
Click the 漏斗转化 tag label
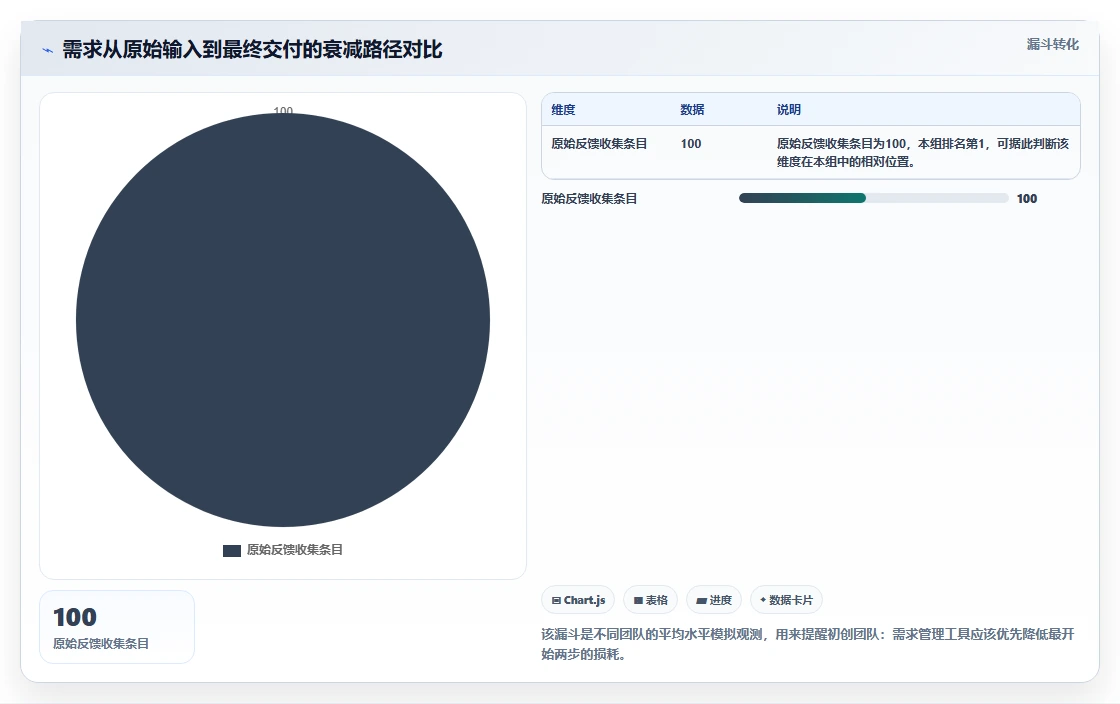point(1052,44)
